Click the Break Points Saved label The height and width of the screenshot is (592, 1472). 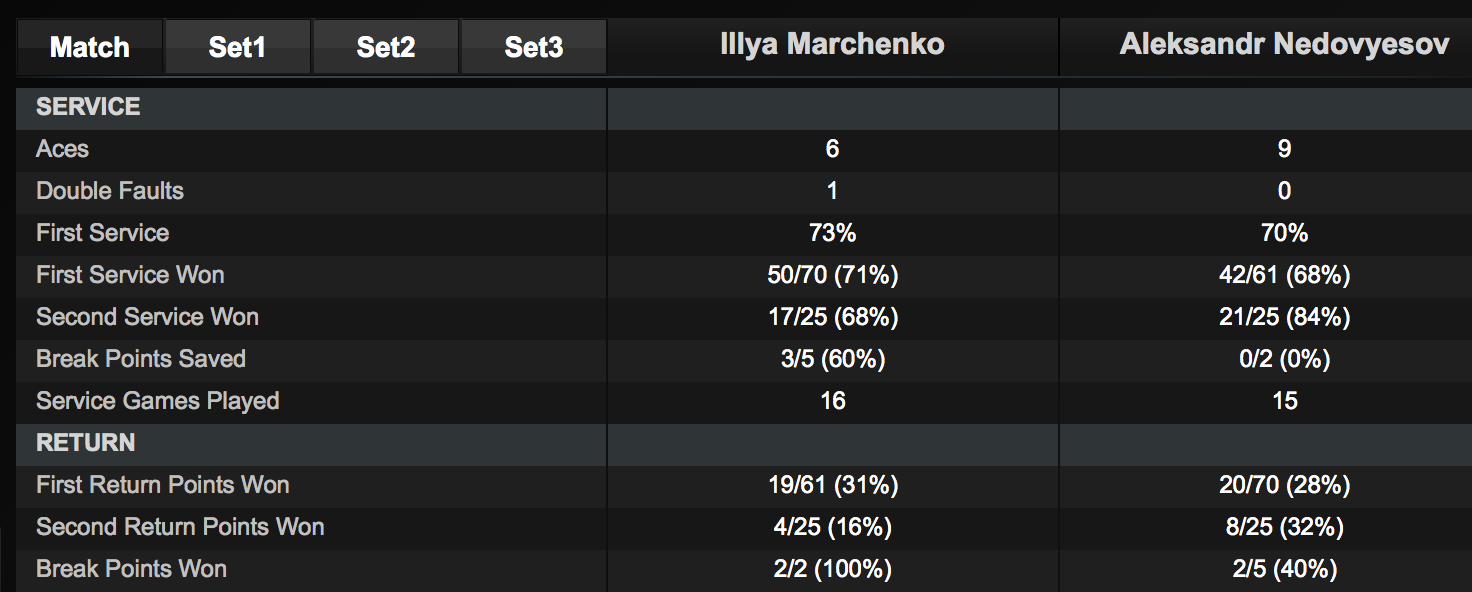(140, 359)
